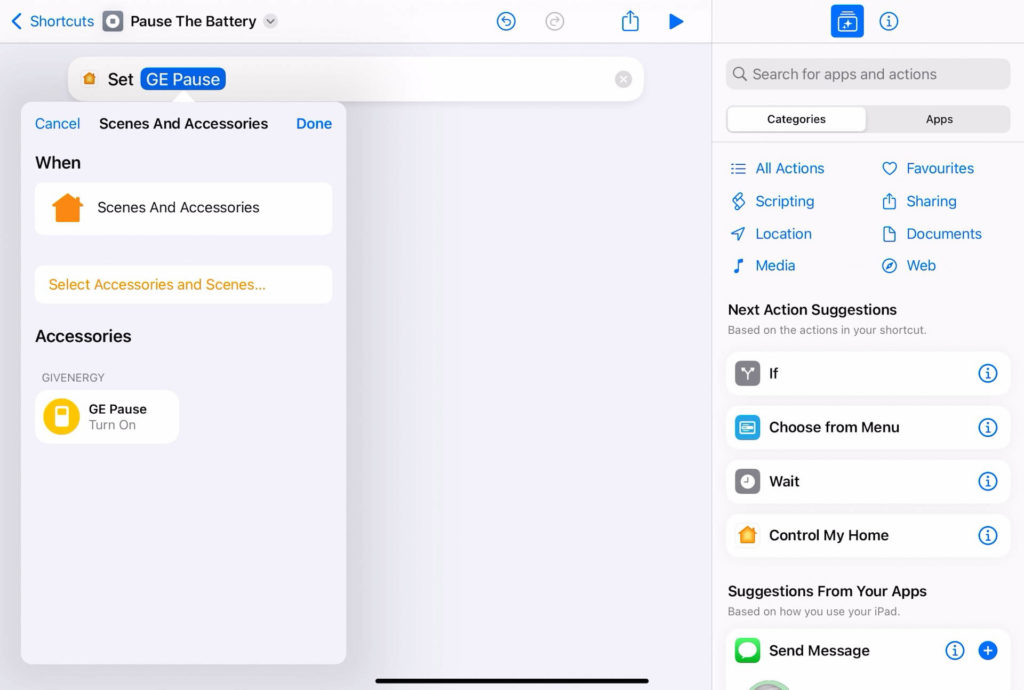Tap the Web compass icon
The image size is (1024, 690).
tap(889, 266)
